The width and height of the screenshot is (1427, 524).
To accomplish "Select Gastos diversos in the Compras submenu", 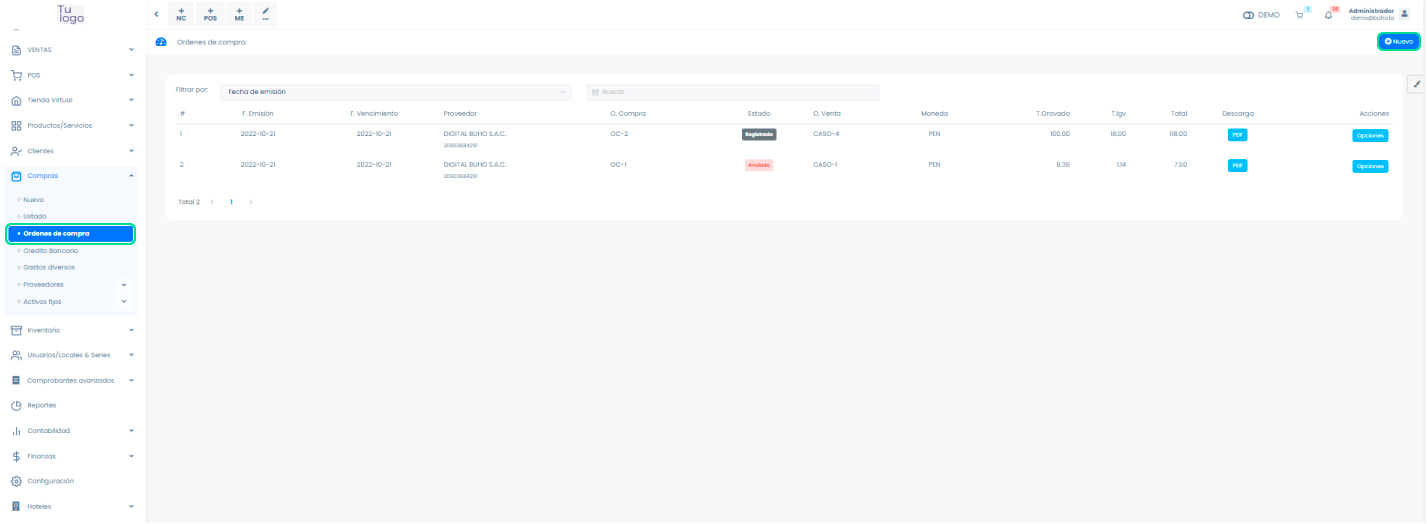I will (x=48, y=267).
